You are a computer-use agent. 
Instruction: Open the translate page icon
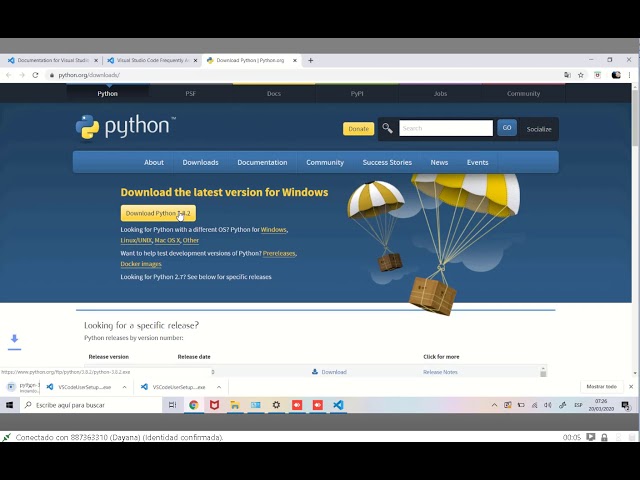tap(567, 75)
